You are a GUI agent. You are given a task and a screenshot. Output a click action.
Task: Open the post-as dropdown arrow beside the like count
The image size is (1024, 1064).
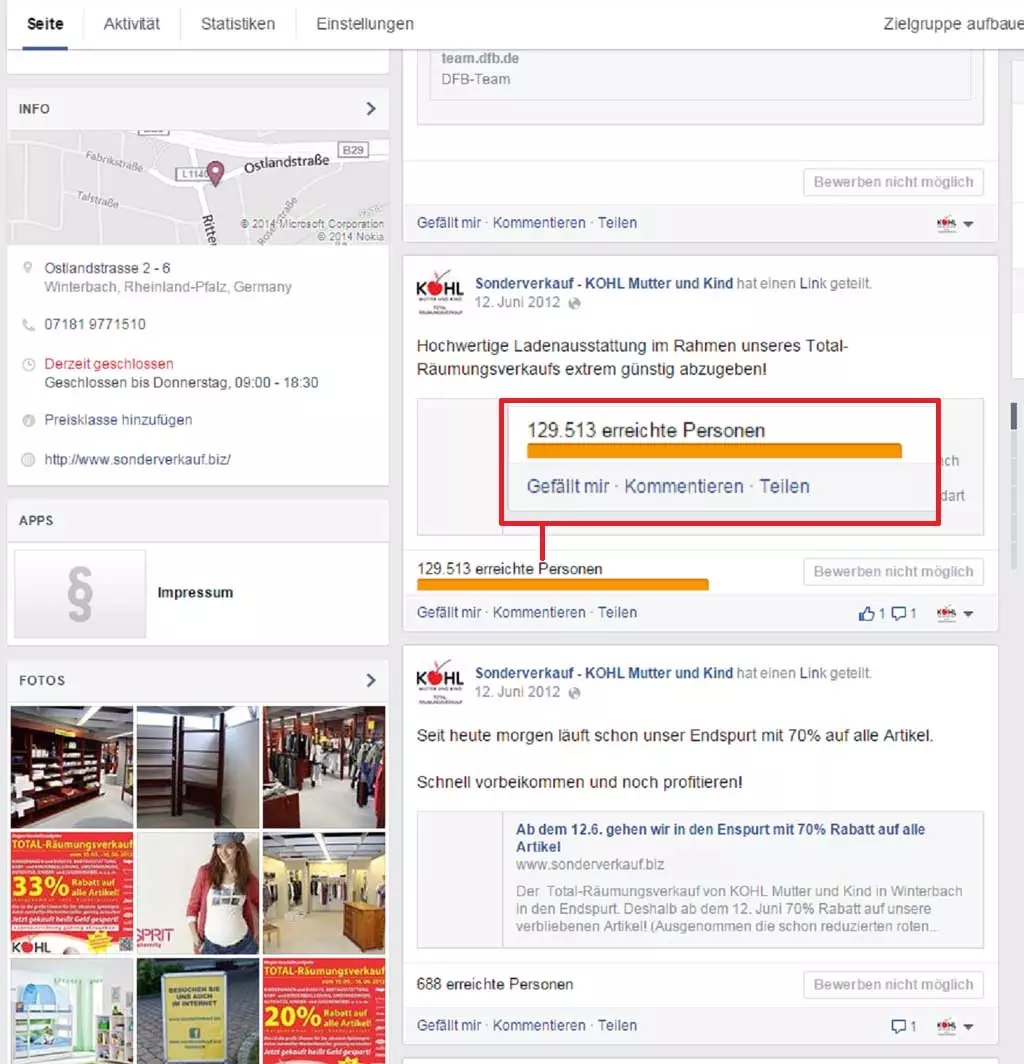(968, 613)
